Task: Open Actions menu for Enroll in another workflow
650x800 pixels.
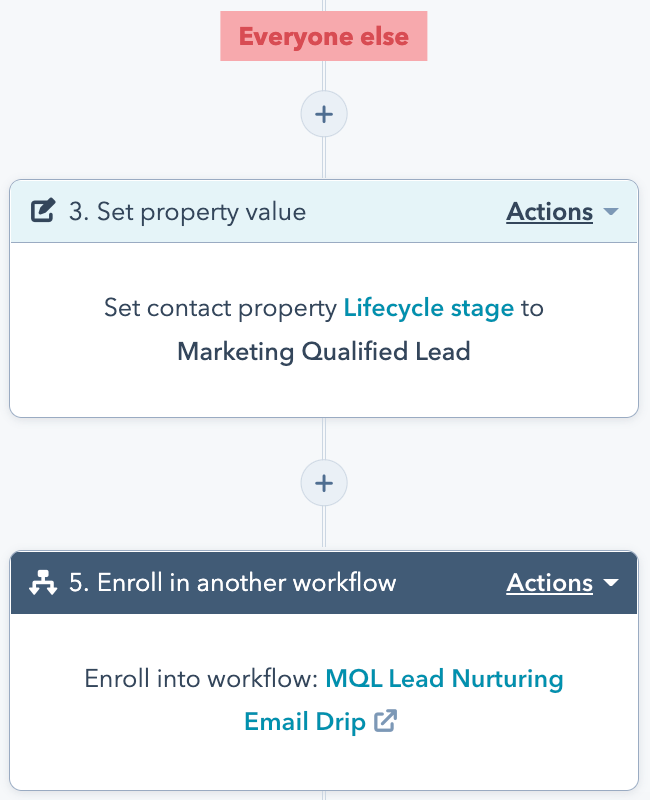Action: [550, 583]
